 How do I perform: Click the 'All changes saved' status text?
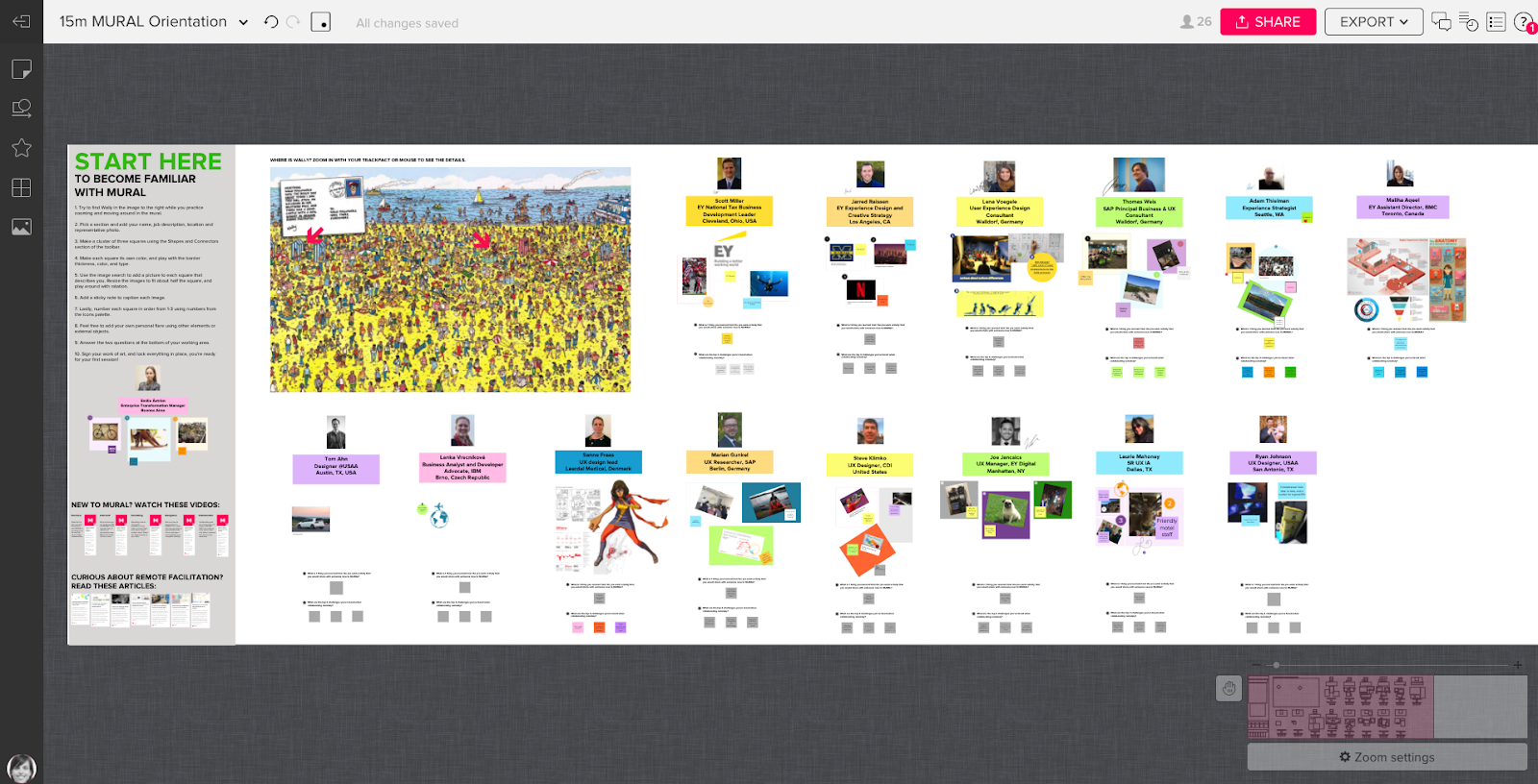(408, 23)
